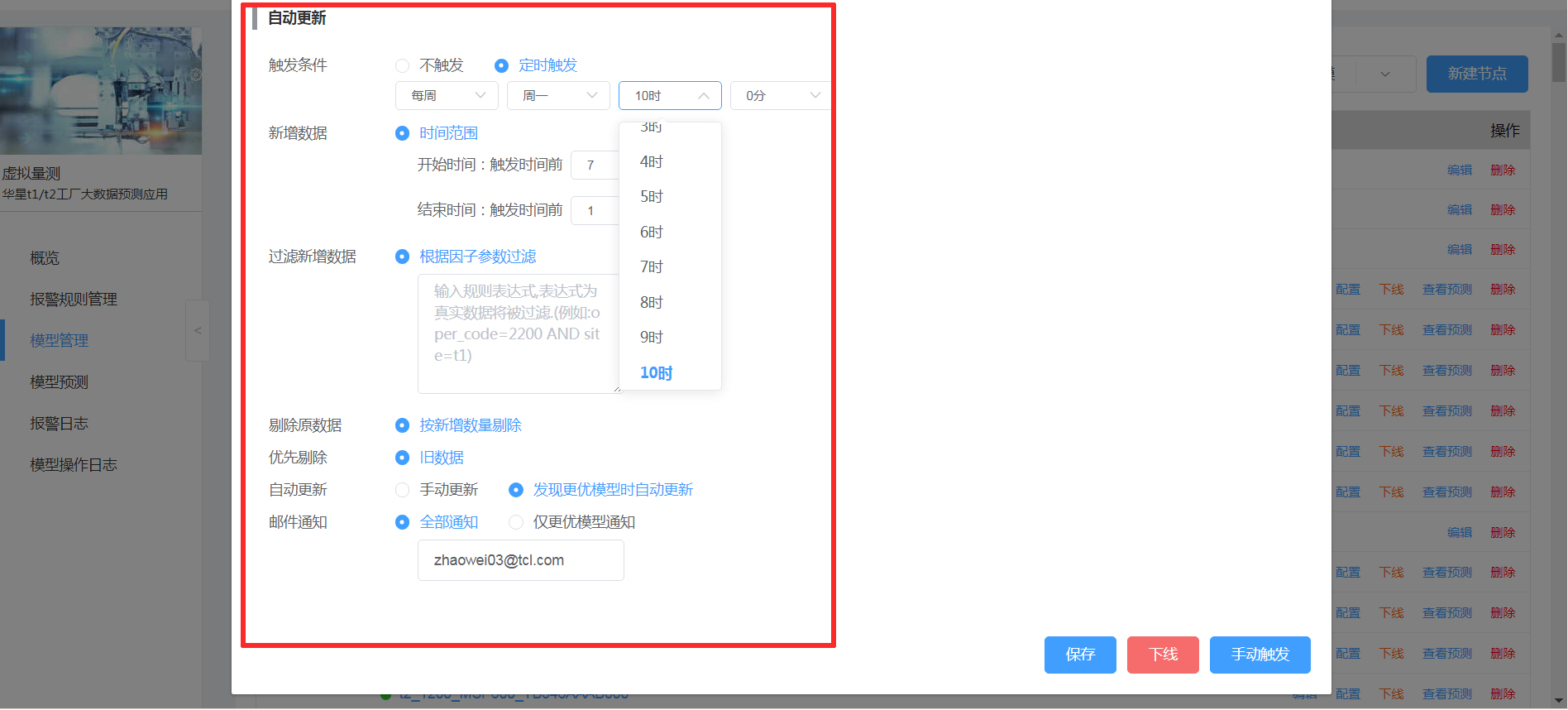Click the filter rule expression textarea
The height and width of the screenshot is (710, 1568).
tap(519, 333)
